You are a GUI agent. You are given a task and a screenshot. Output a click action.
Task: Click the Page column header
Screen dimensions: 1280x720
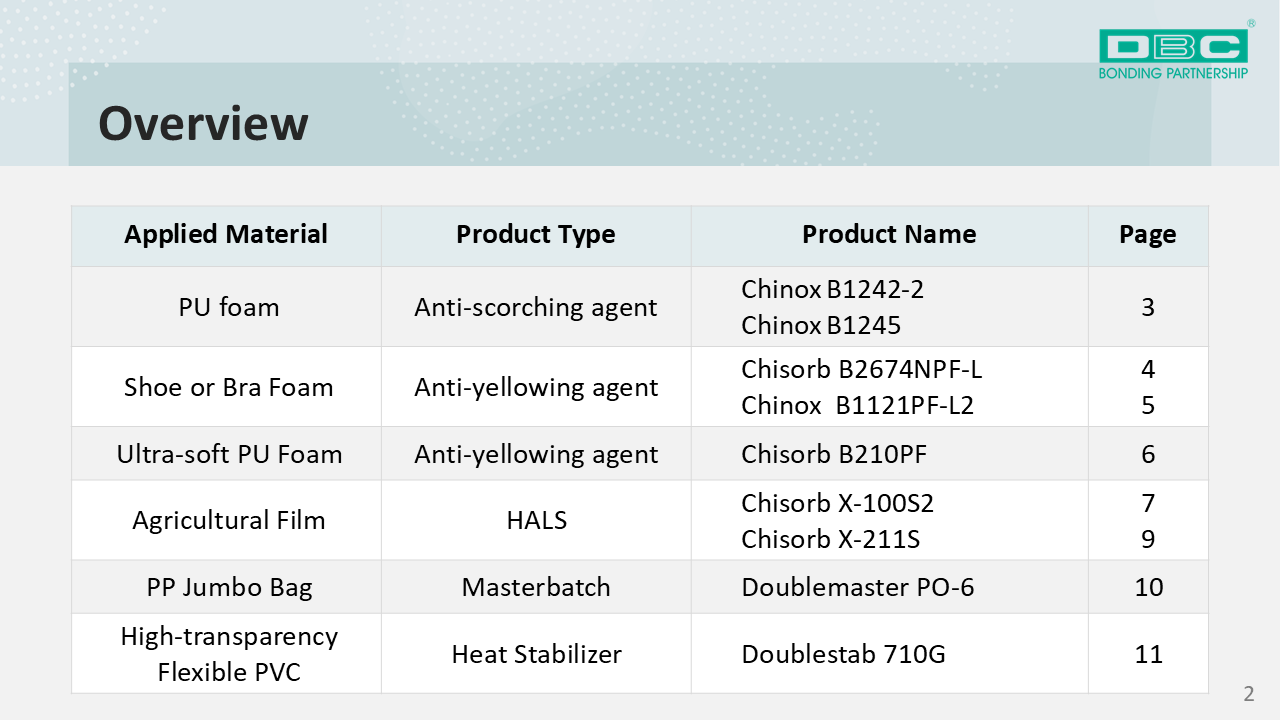pos(1147,235)
